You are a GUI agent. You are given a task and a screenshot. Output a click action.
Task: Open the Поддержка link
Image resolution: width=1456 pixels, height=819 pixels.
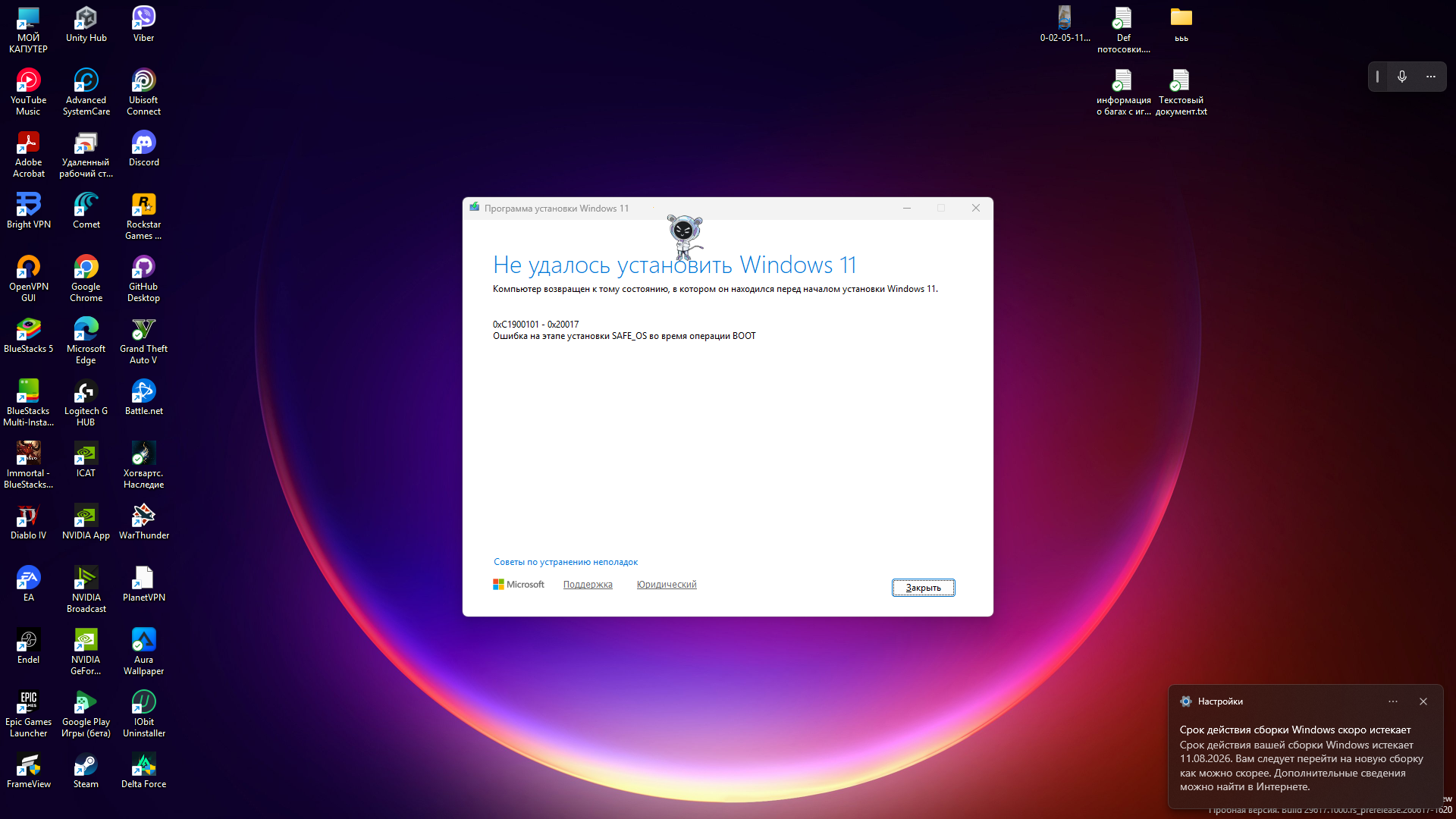588,585
